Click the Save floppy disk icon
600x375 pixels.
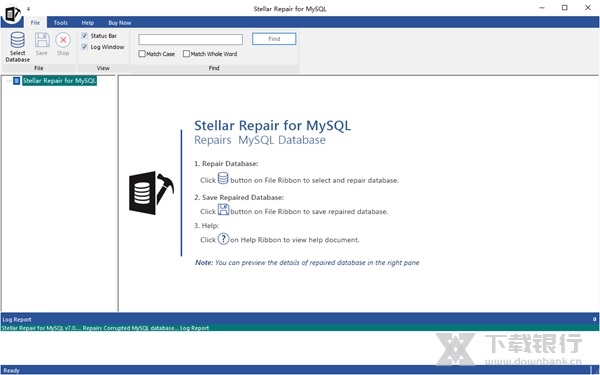tap(42, 40)
